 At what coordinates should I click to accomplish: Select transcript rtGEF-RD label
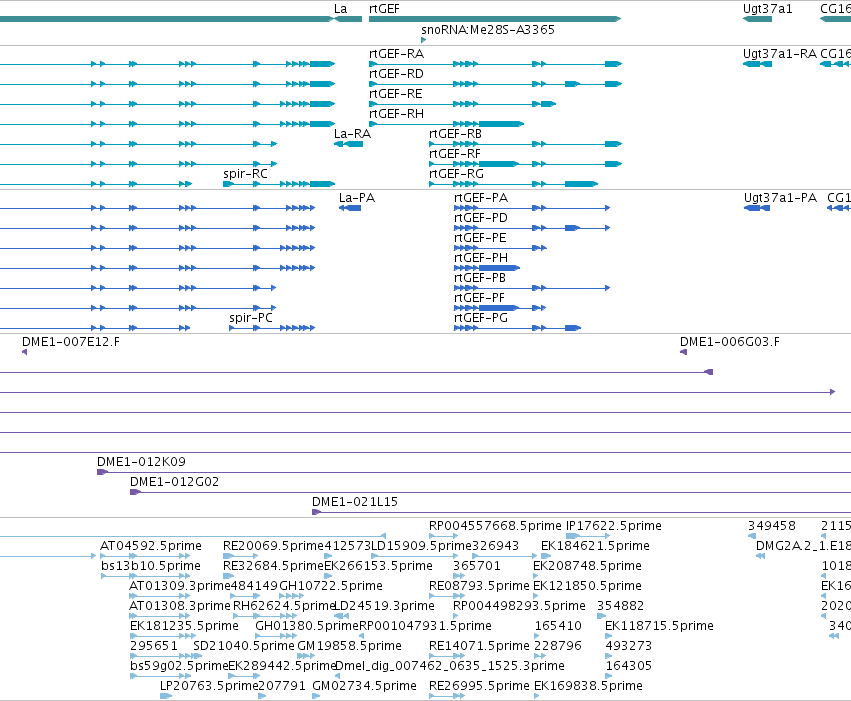(396, 74)
